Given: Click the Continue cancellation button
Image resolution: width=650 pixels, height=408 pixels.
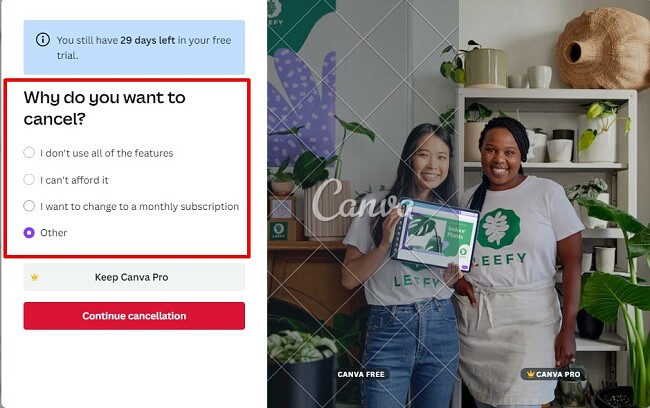Looking at the screenshot, I should [134, 316].
